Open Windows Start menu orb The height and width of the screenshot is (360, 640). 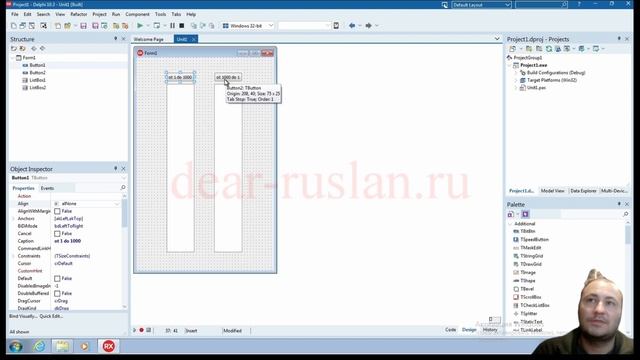pyautogui.click(x=16, y=347)
